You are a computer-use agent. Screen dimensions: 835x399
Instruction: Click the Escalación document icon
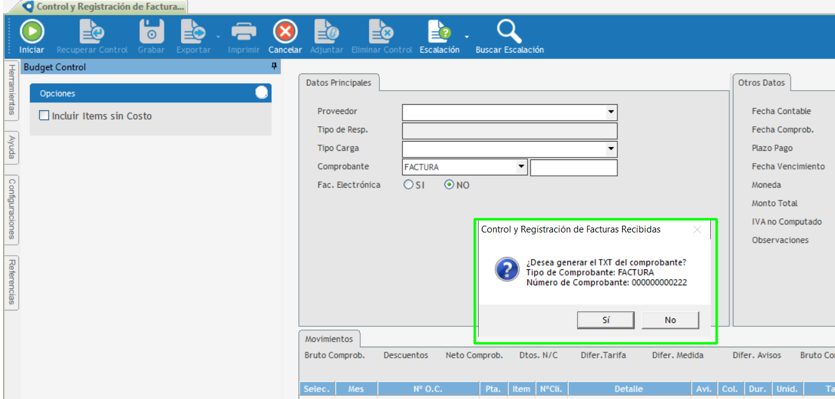coord(440,31)
